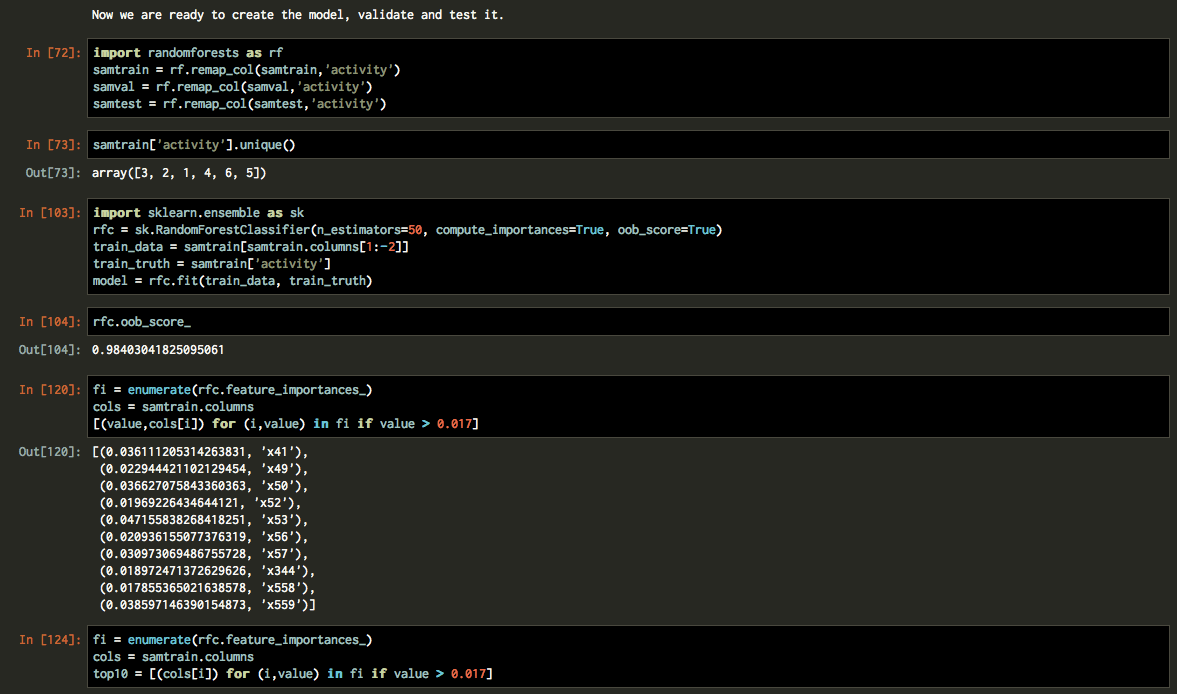The image size is (1177, 694).
Task: Select the markdown text about creating the model
Action: 295,14
